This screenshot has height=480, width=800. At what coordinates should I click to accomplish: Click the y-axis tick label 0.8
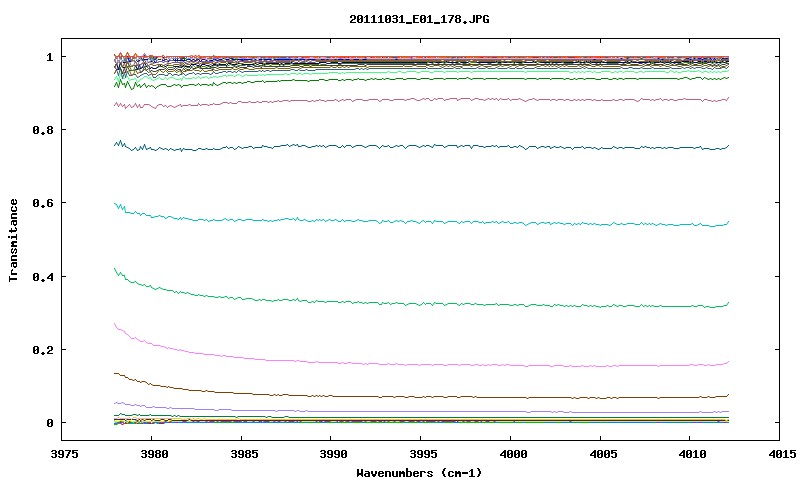(x=43, y=130)
